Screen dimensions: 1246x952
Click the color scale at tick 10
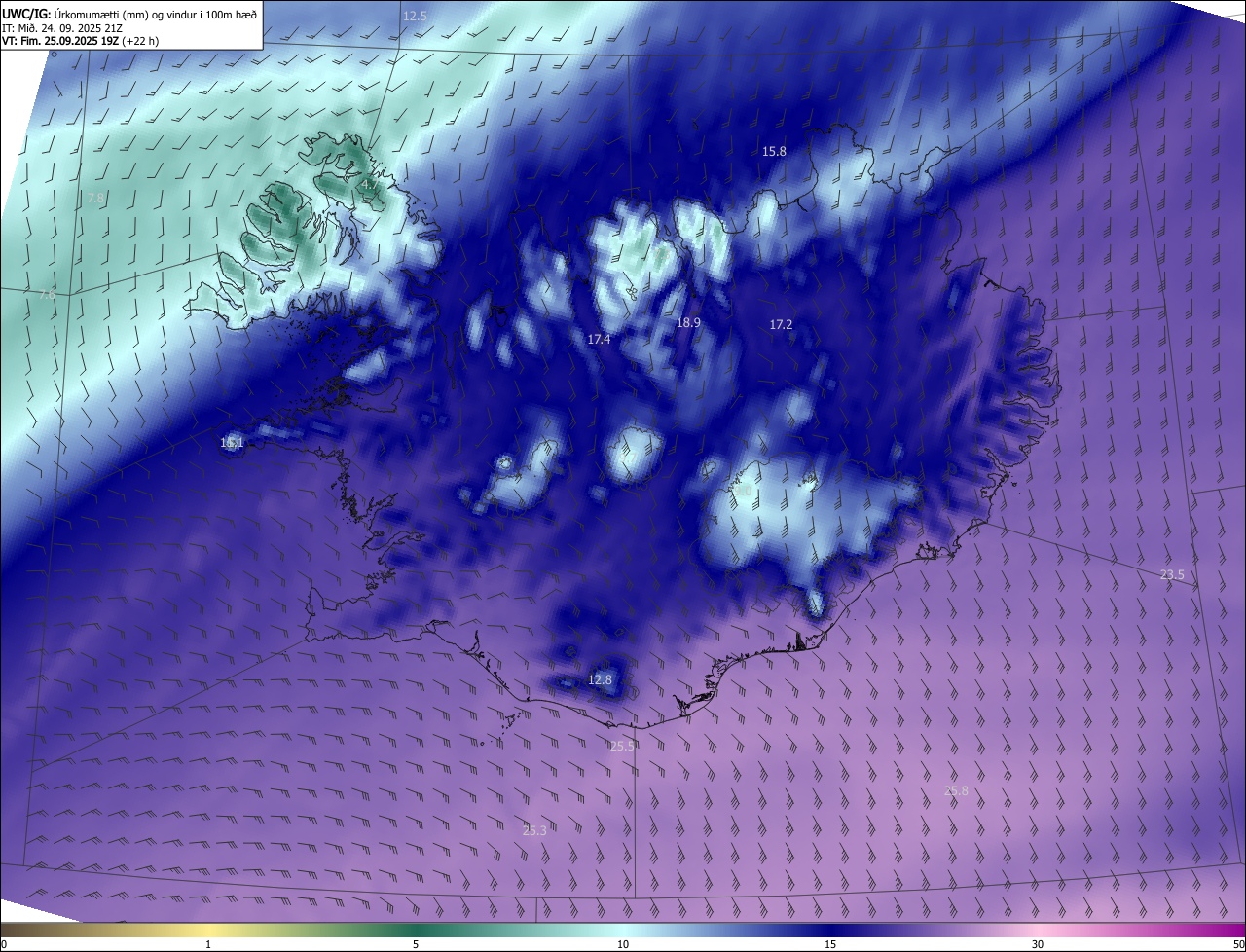(623, 931)
